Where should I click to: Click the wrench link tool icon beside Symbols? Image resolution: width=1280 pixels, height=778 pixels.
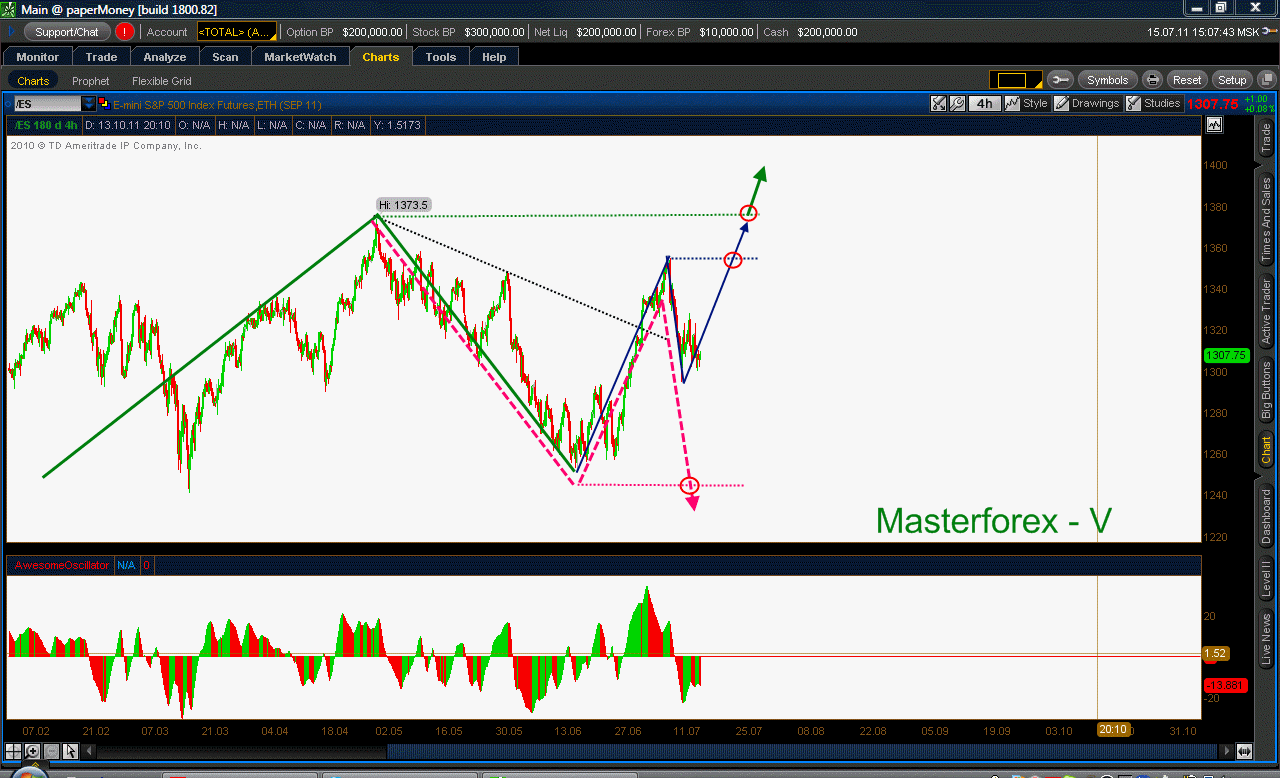(x=1062, y=80)
